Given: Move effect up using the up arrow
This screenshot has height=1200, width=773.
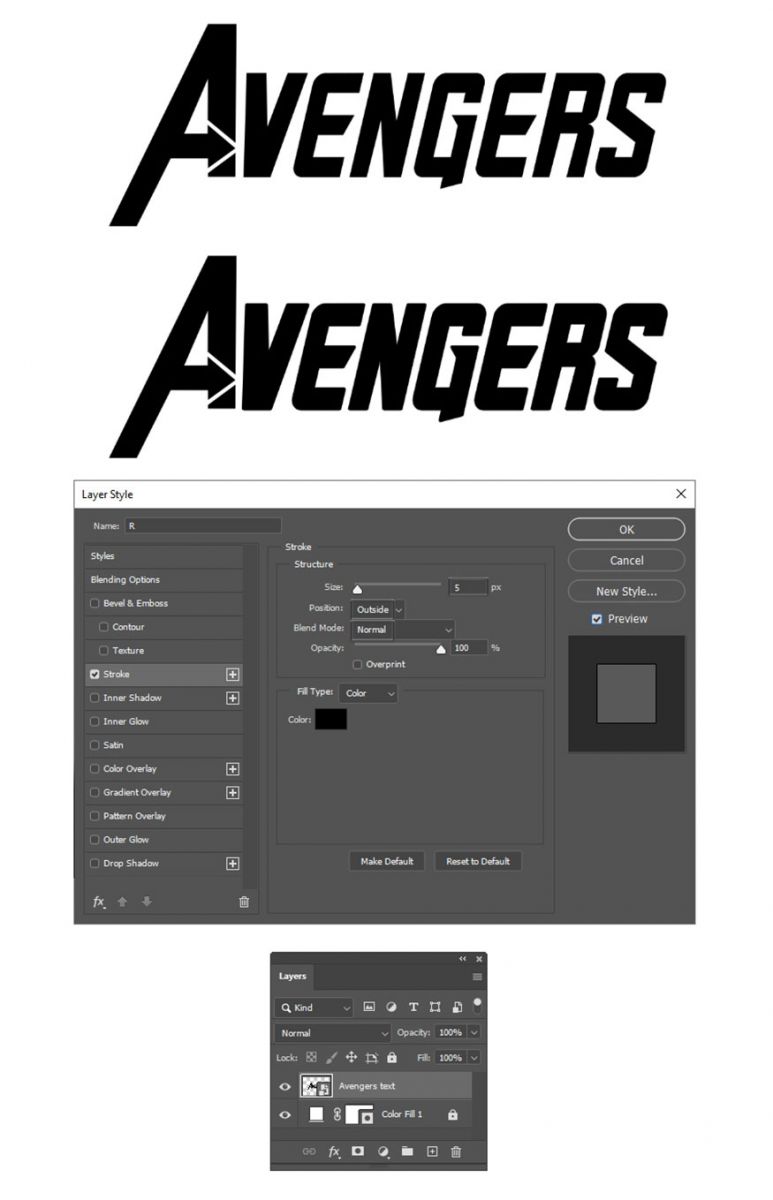Looking at the screenshot, I should (123, 902).
